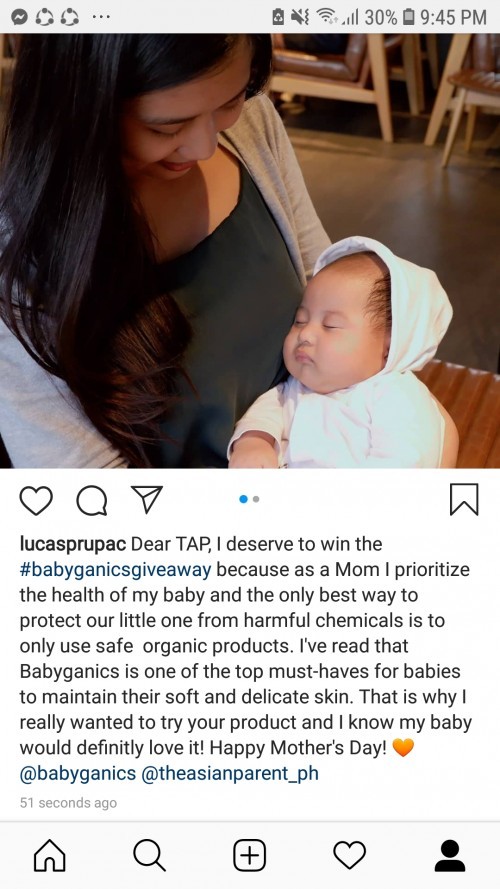Open Search and explore tab
Image resolution: width=500 pixels, height=889 pixels.
[x=150, y=856]
